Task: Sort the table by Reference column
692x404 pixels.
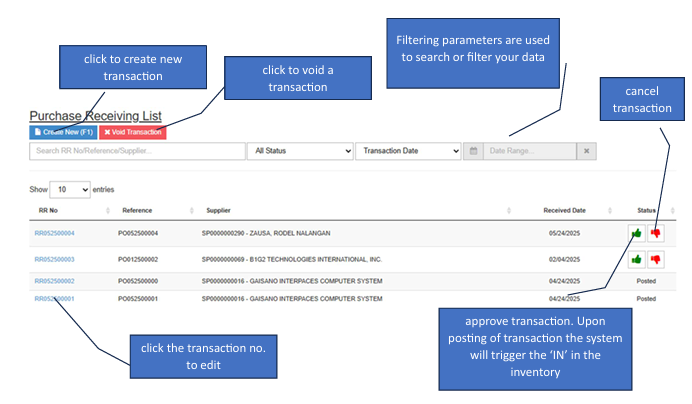Action: click(190, 211)
